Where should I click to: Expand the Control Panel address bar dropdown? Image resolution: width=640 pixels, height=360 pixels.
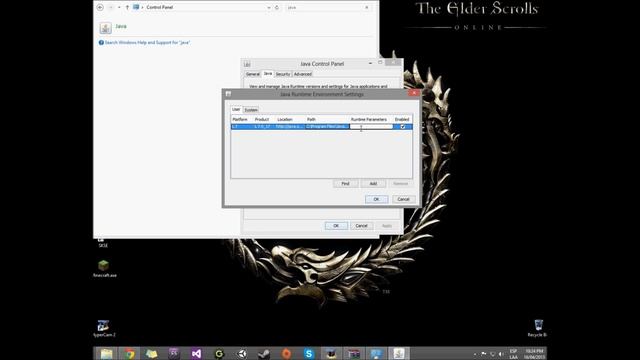point(269,7)
